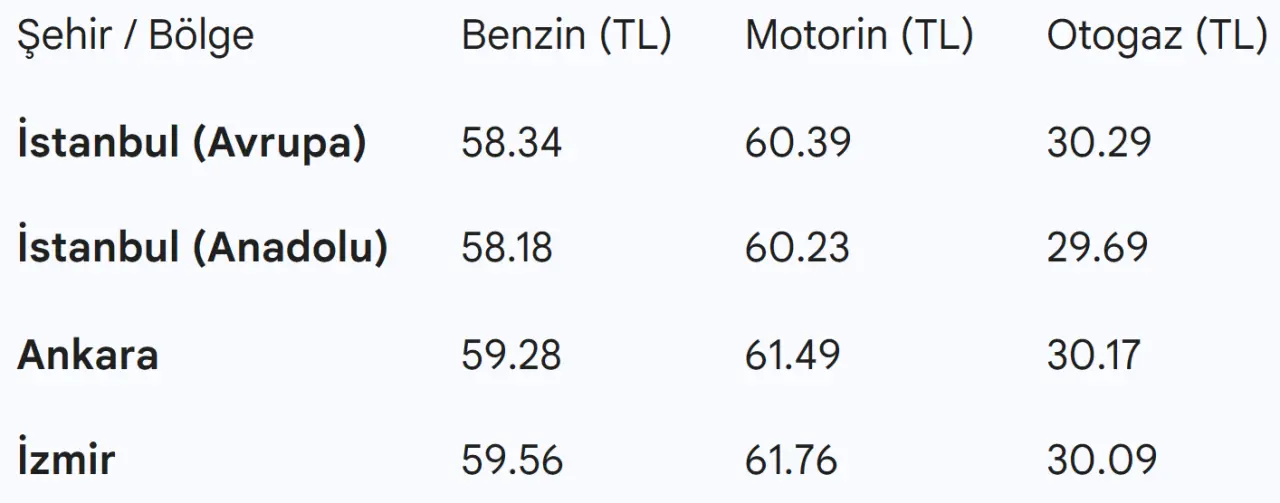The height and width of the screenshot is (503, 1280).
Task: Click the 60.39 motorin price cell
Action: 797,143
